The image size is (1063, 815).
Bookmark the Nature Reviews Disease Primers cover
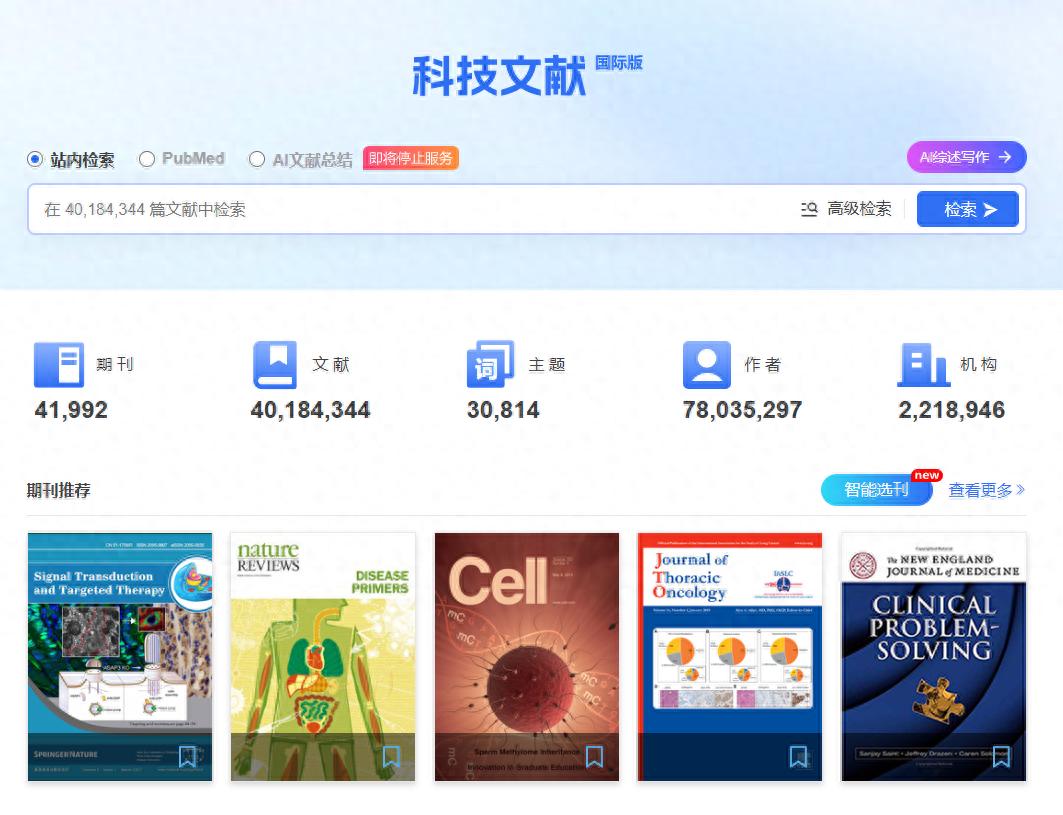pos(390,758)
